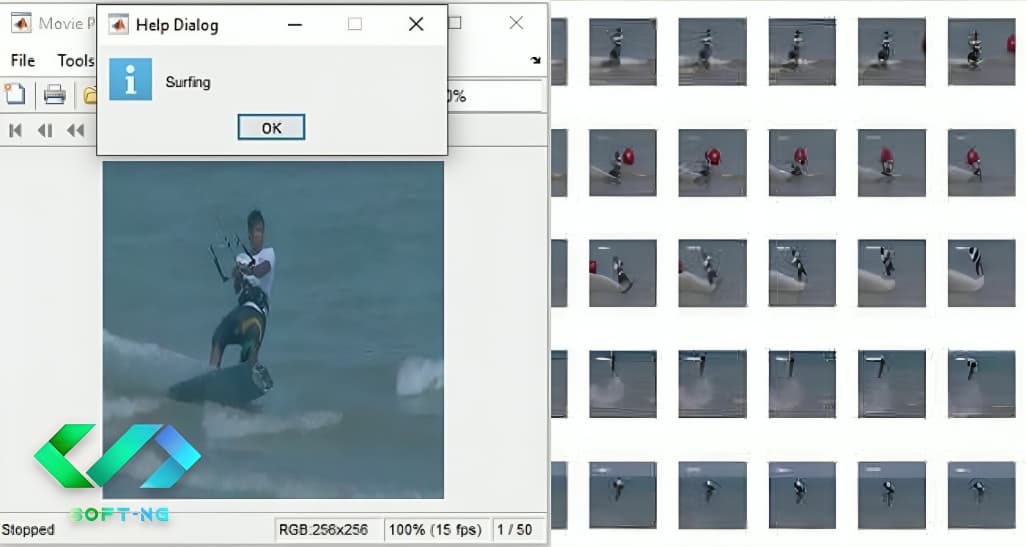Maximize the Movie Player window
The width and height of the screenshot is (1027, 547).
pos(456,23)
